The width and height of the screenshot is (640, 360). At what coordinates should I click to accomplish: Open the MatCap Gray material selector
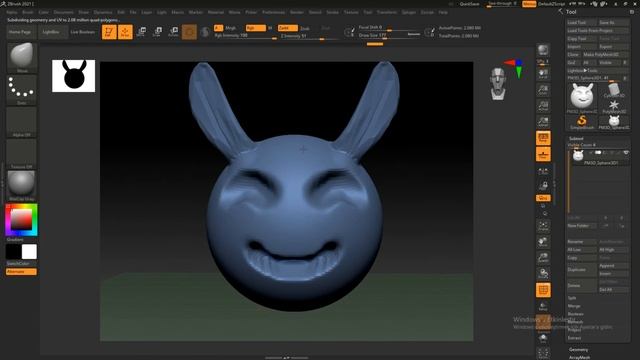pyautogui.click(x=22, y=186)
